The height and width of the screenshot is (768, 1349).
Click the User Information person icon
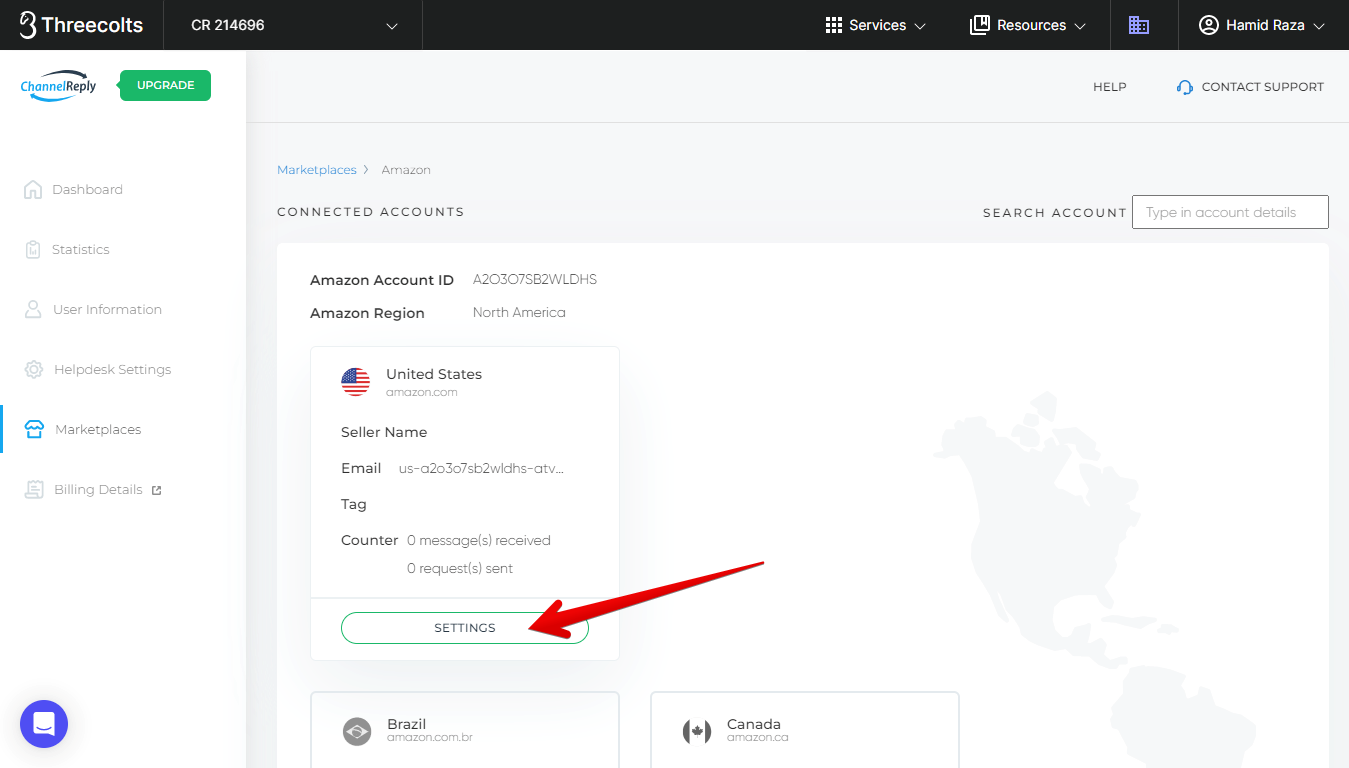tap(33, 309)
